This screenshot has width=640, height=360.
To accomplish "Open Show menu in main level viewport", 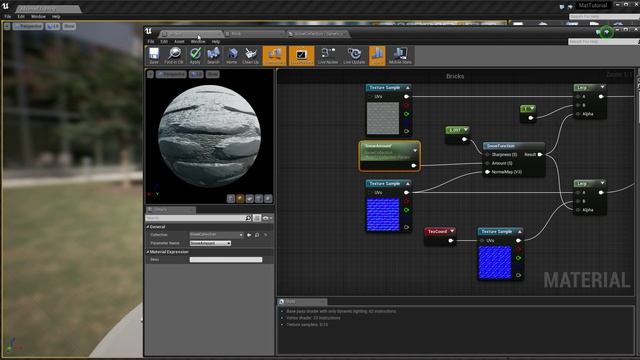I will pyautogui.click(x=69, y=26).
